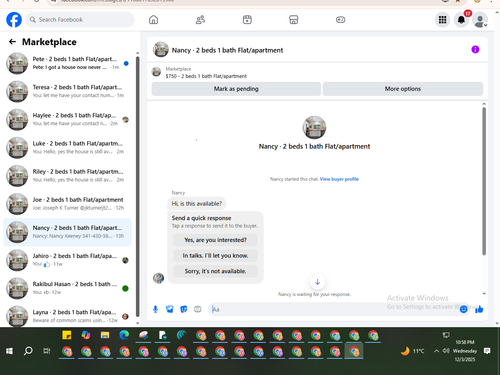Open File Explorer from the taskbar
Image resolution: width=500 pixels, height=375 pixels.
click(x=105, y=335)
